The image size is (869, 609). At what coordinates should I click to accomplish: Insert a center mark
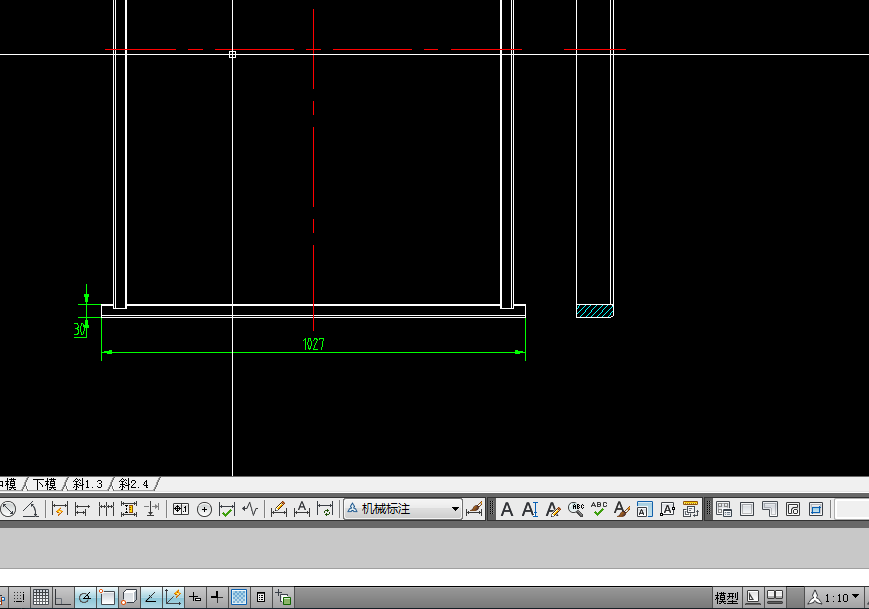tap(205, 509)
